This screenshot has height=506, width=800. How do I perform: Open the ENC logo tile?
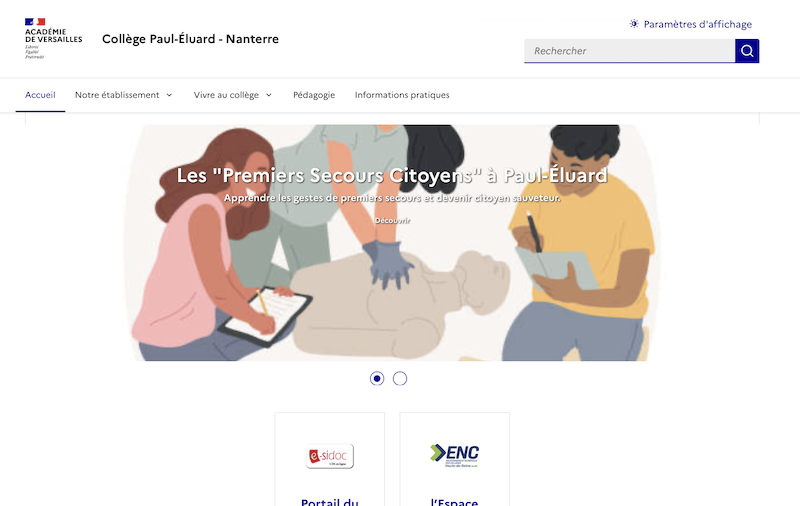point(455,456)
